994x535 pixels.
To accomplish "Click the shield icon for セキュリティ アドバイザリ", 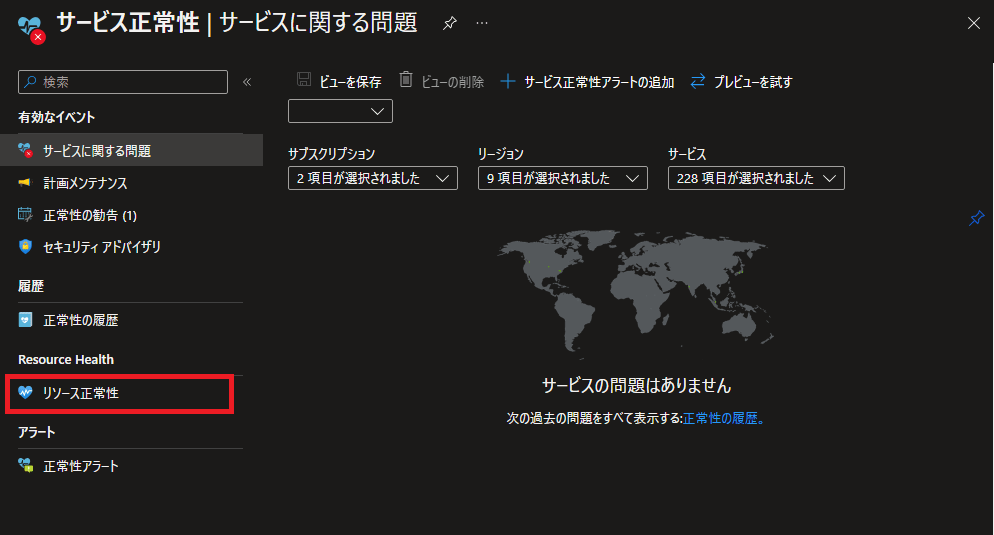I will click(25, 247).
